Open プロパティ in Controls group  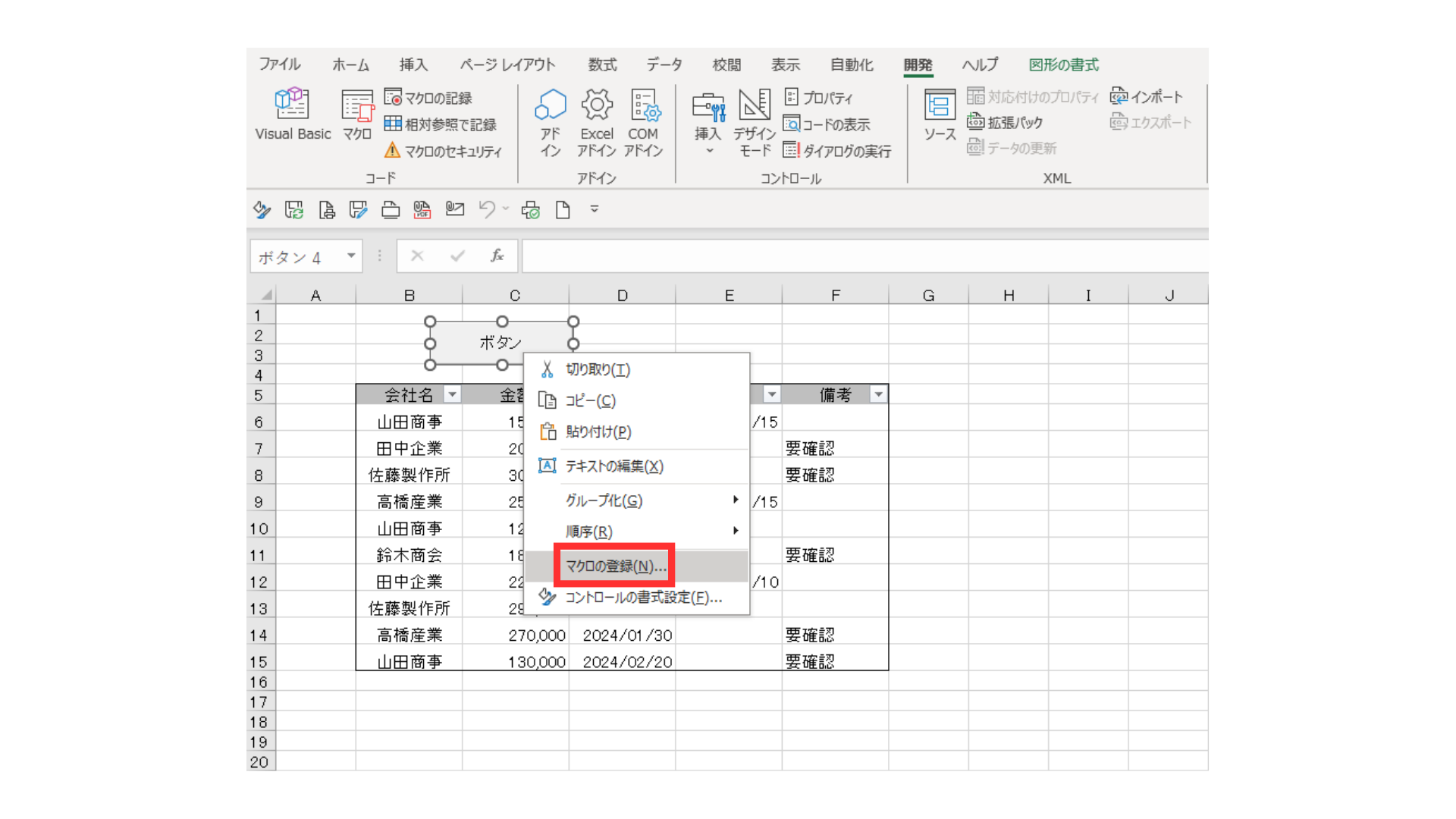819,98
